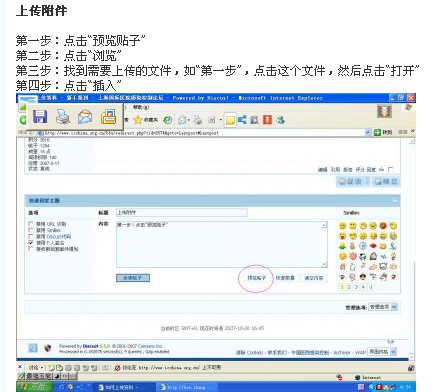
Task: Open the Windows Start button
Action: click(x=34, y=387)
